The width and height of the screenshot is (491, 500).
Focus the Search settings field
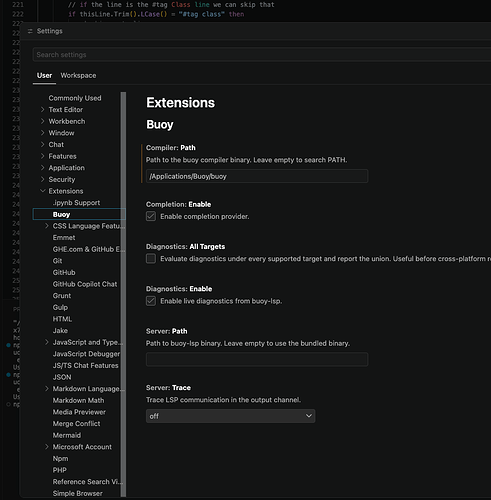[x=262, y=55]
